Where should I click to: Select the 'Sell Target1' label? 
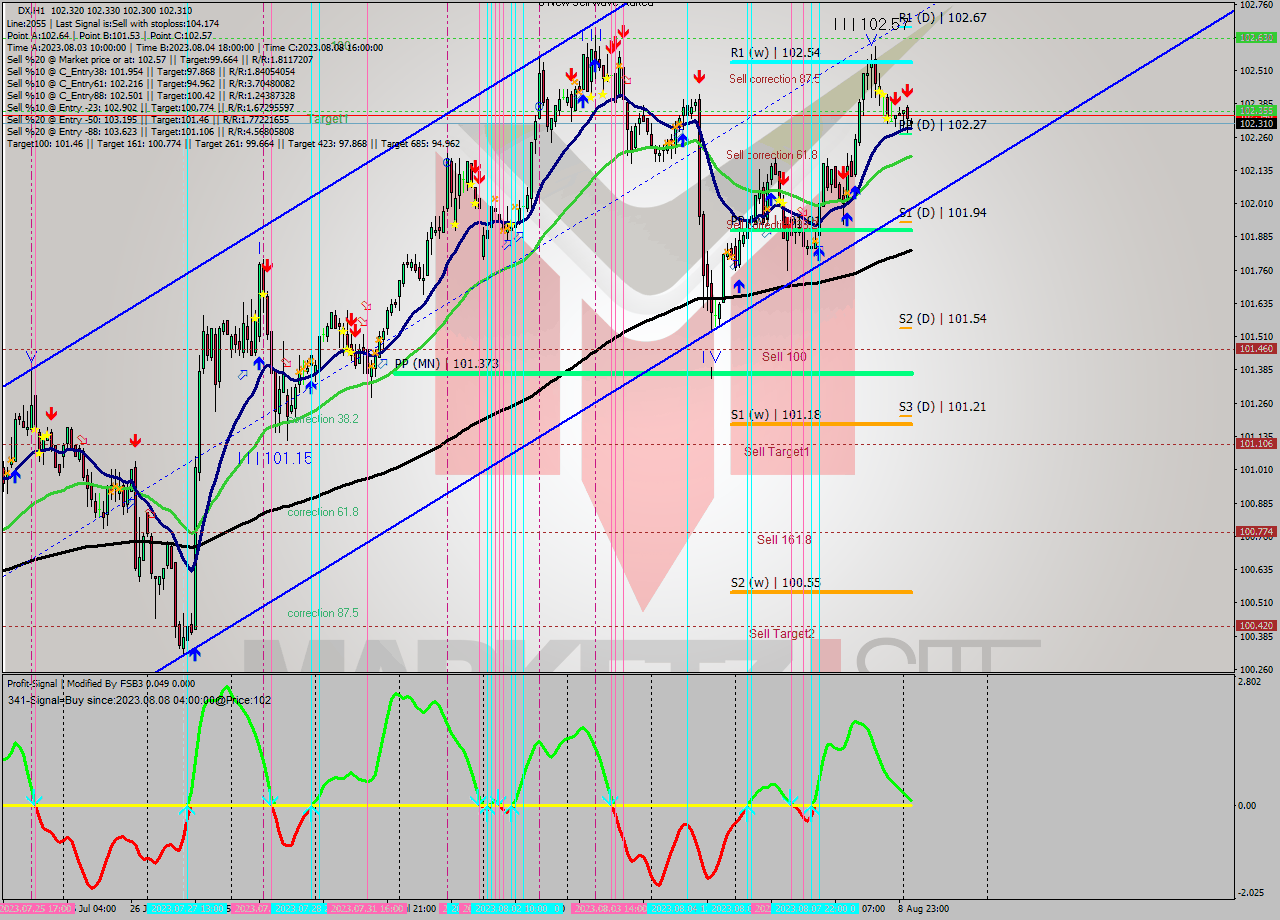tap(777, 452)
